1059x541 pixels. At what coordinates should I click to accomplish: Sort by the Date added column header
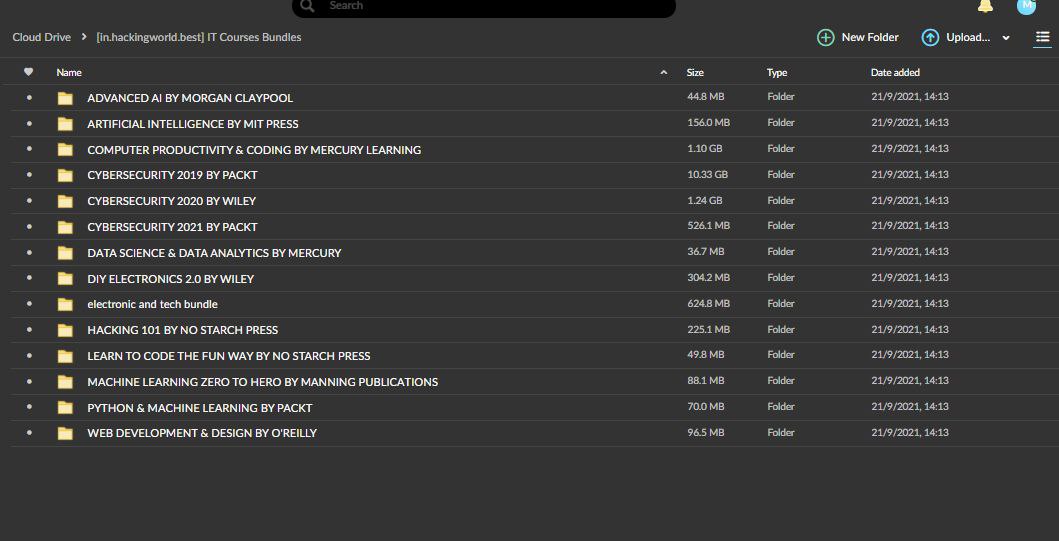click(x=895, y=72)
